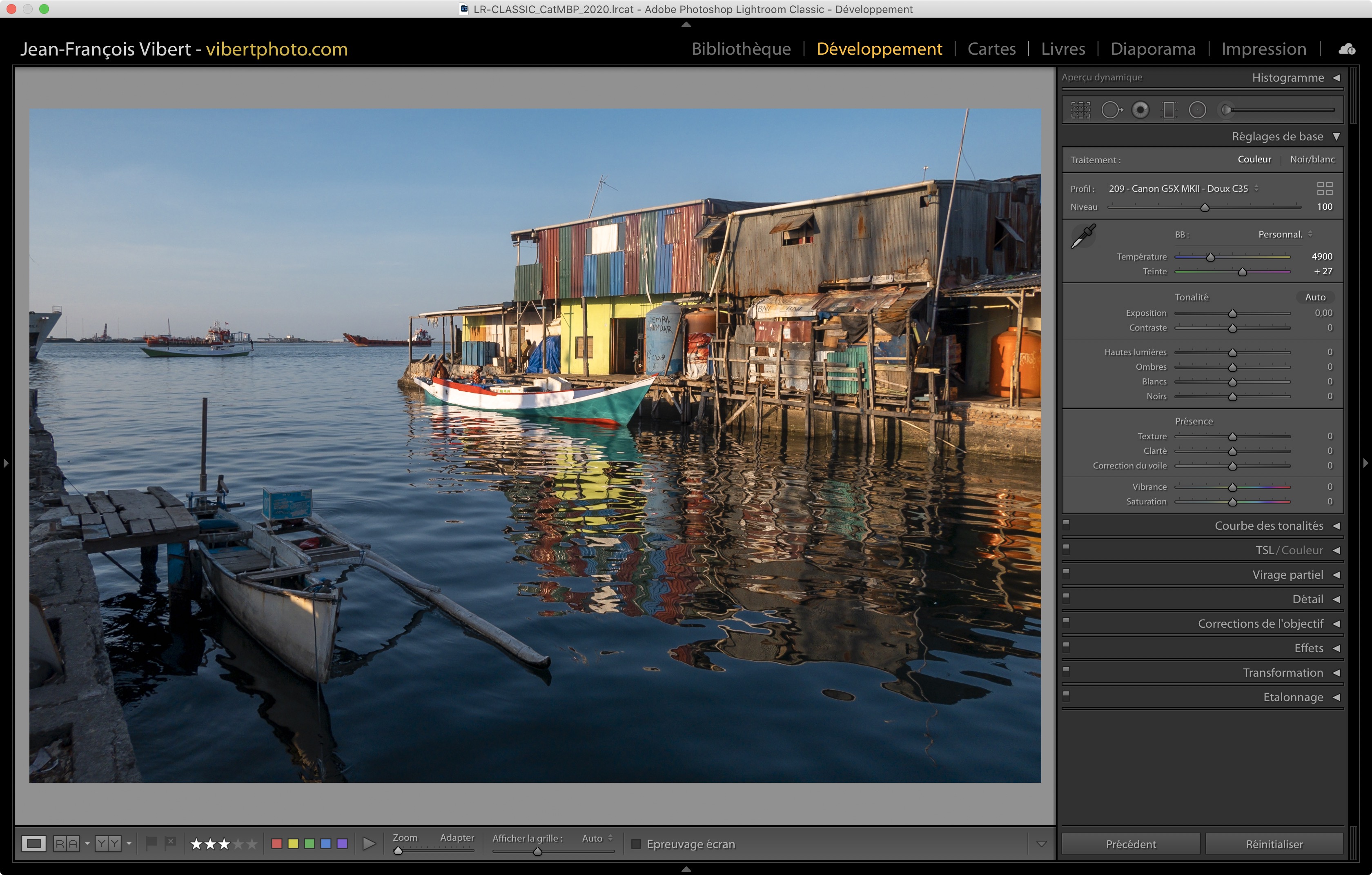This screenshot has height=875, width=1372.
Task: Click the Auto tonalité button
Action: [1315, 297]
